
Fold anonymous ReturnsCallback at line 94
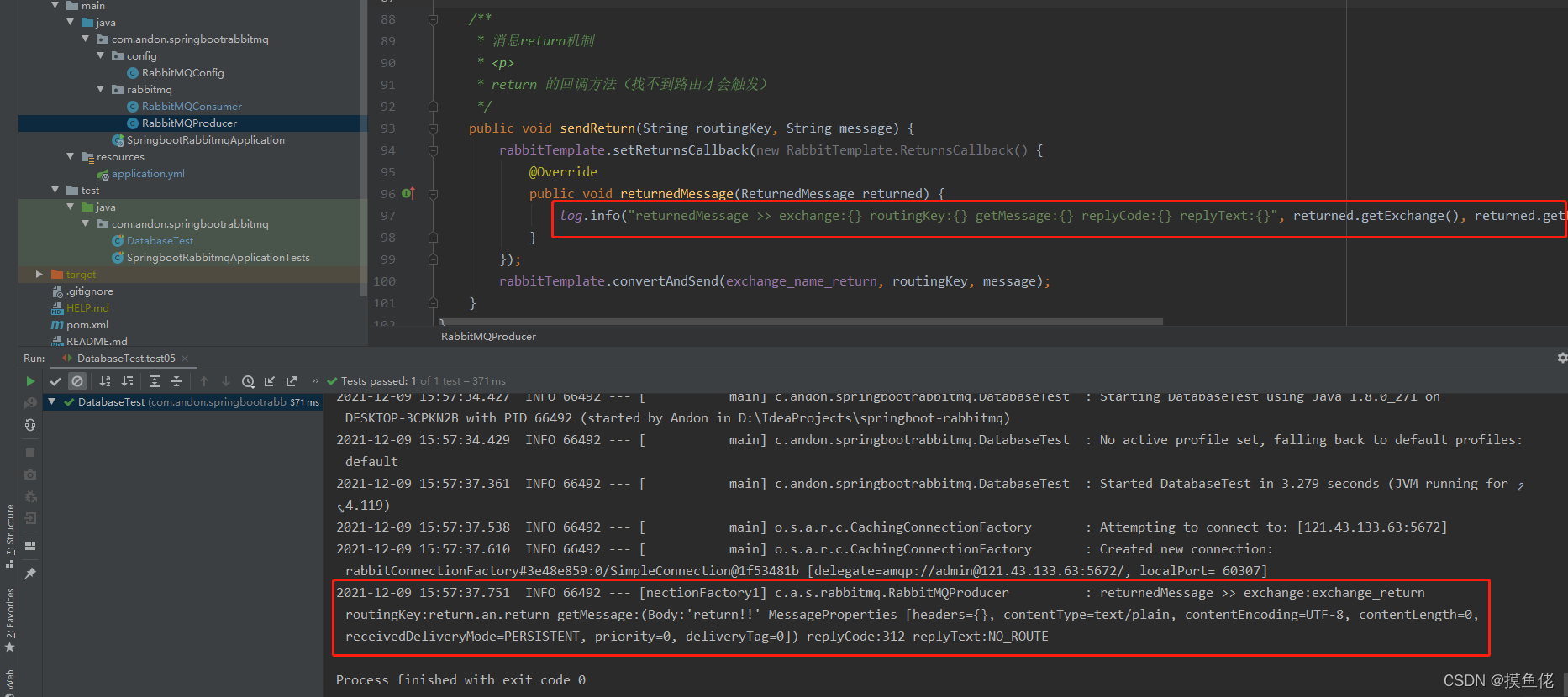[433, 150]
